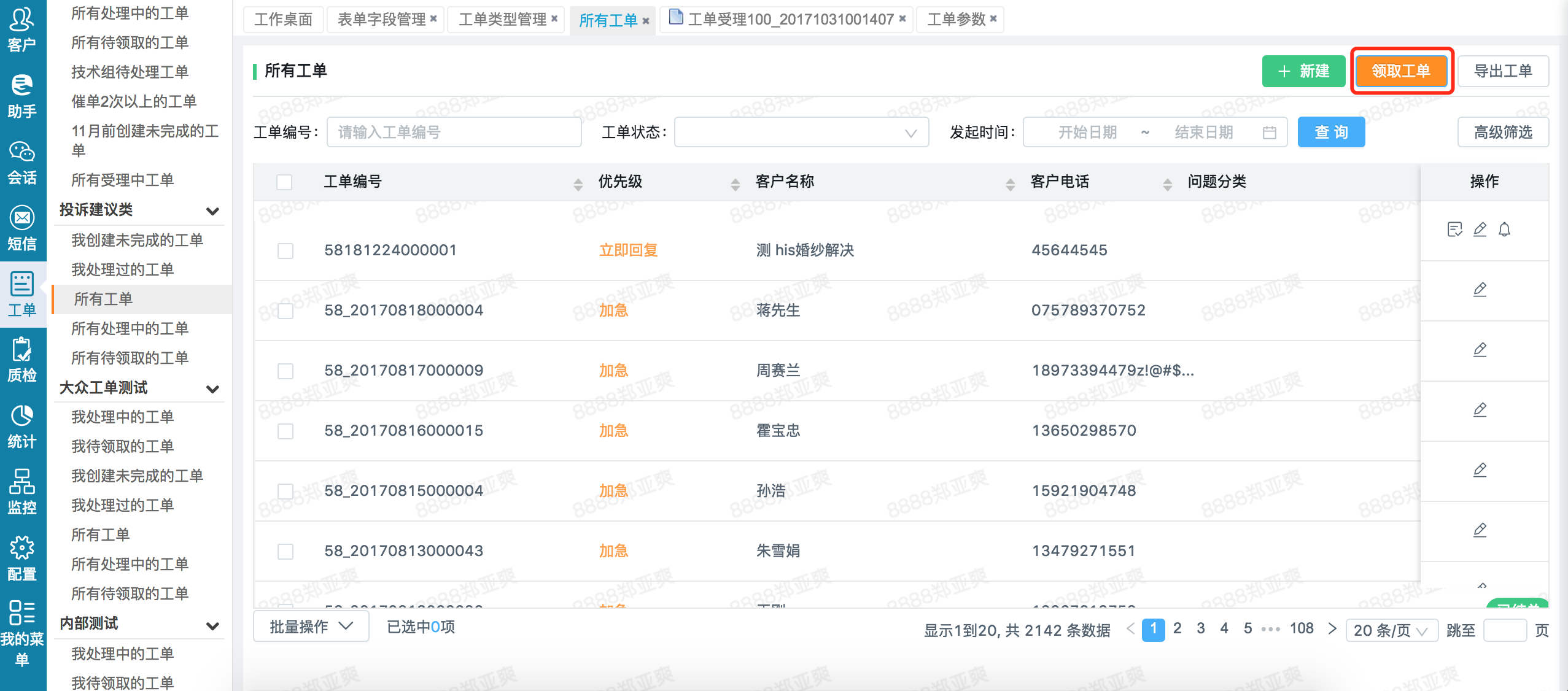1568x691 pixels.
Task: Open the 工单状态 dropdown
Action: click(x=801, y=132)
